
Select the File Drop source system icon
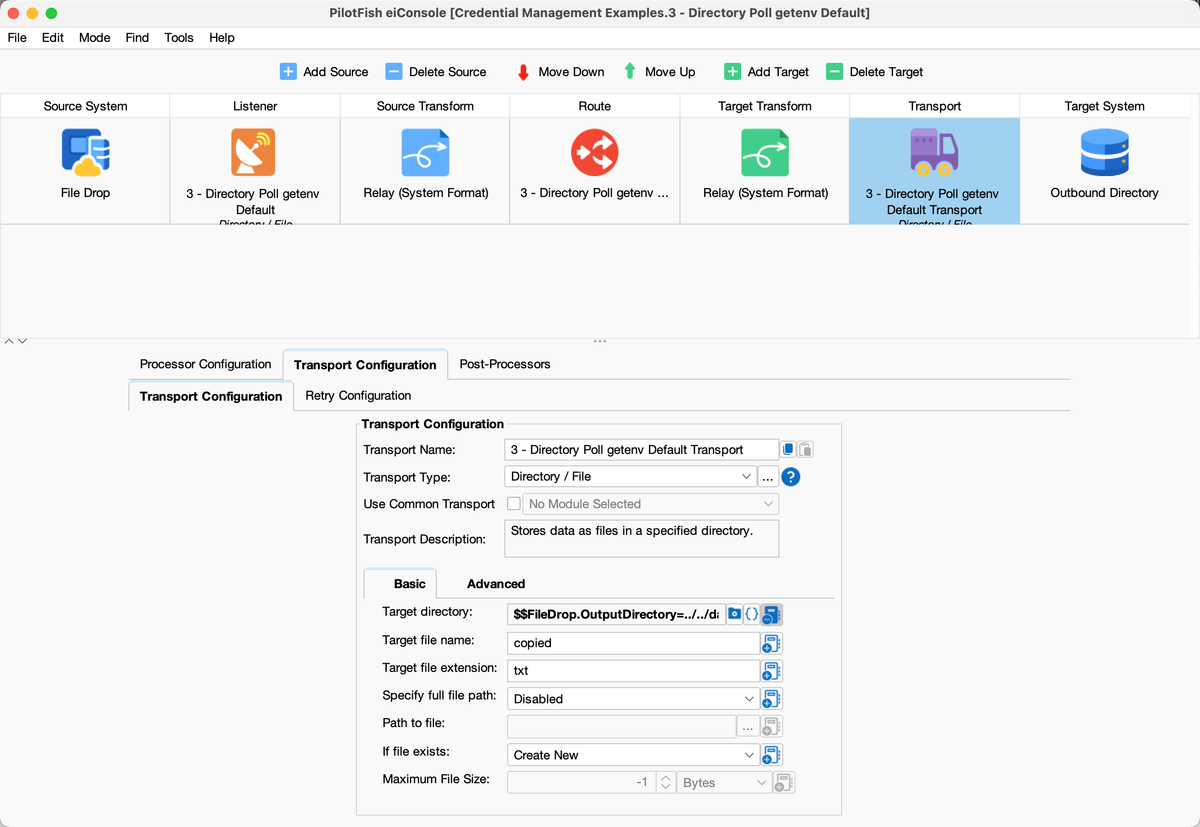85,152
